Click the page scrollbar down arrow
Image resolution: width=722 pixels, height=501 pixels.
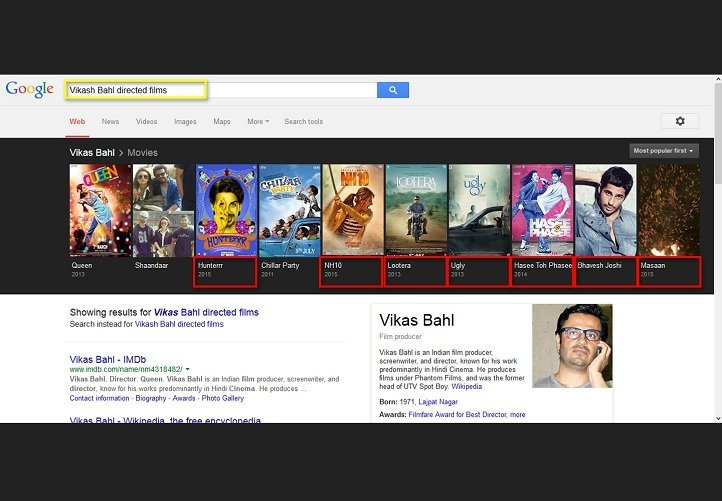point(718,419)
